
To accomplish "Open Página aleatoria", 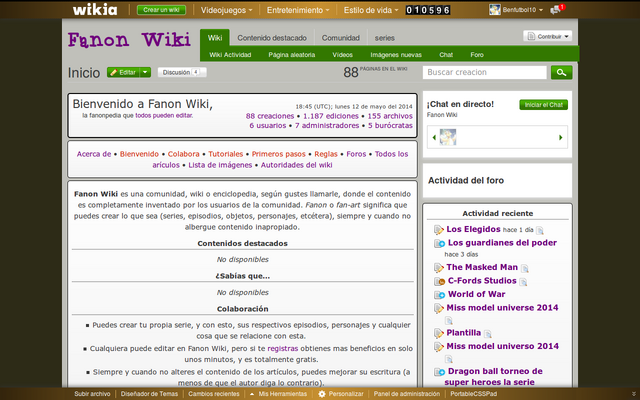I will [x=291, y=55].
